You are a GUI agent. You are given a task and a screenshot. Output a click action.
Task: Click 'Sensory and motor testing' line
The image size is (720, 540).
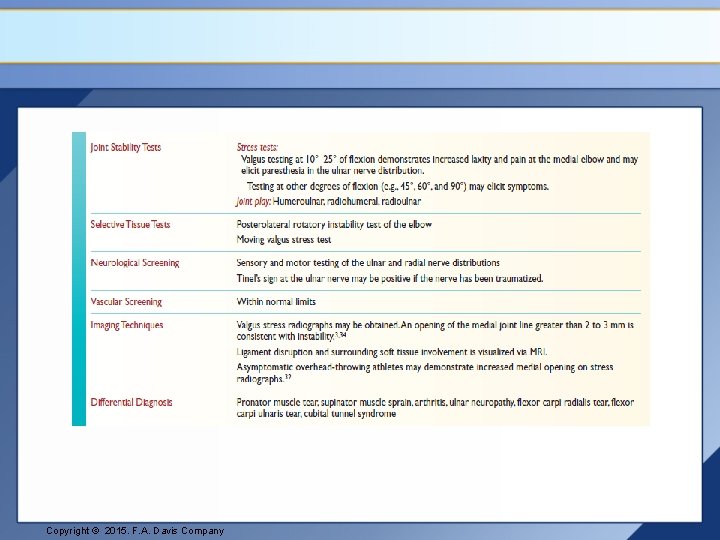point(368,263)
